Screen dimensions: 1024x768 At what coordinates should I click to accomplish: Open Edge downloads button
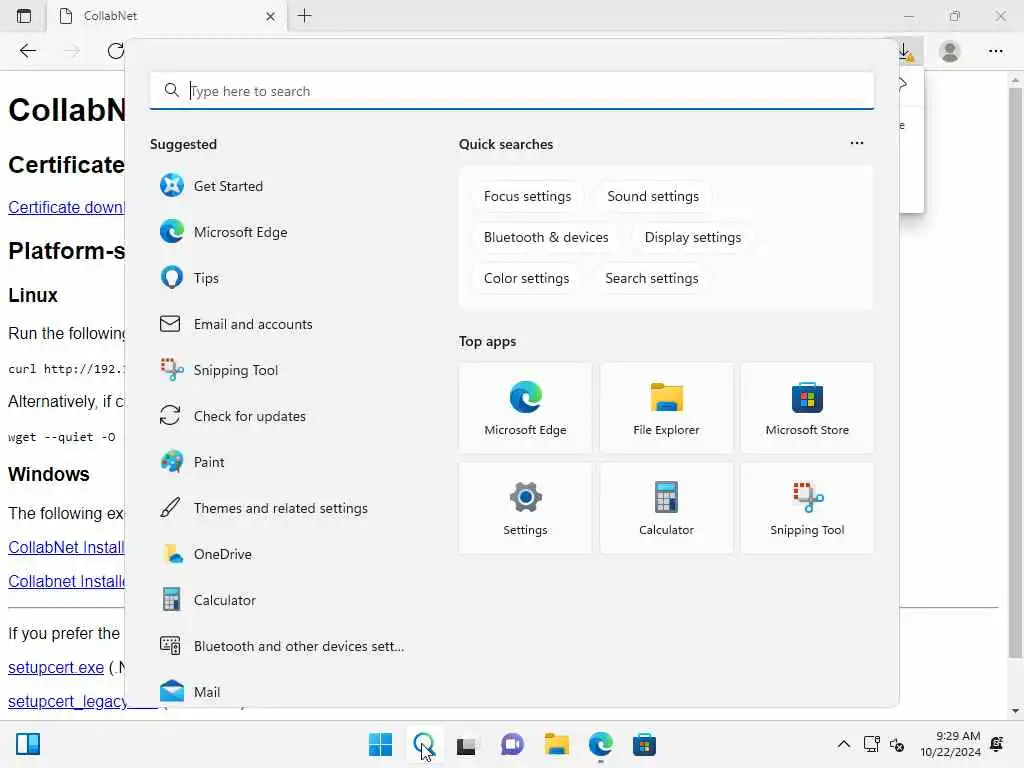click(x=906, y=52)
